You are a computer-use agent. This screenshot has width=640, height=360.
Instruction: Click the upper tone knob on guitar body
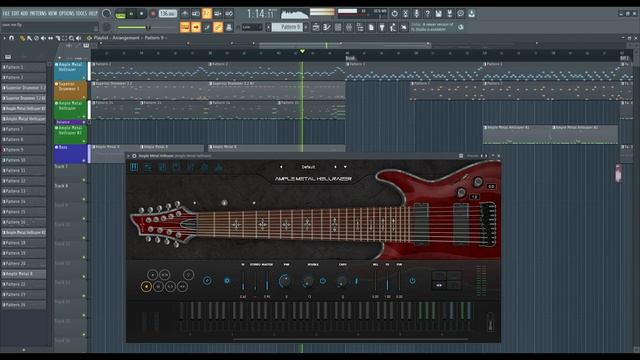[478, 181]
